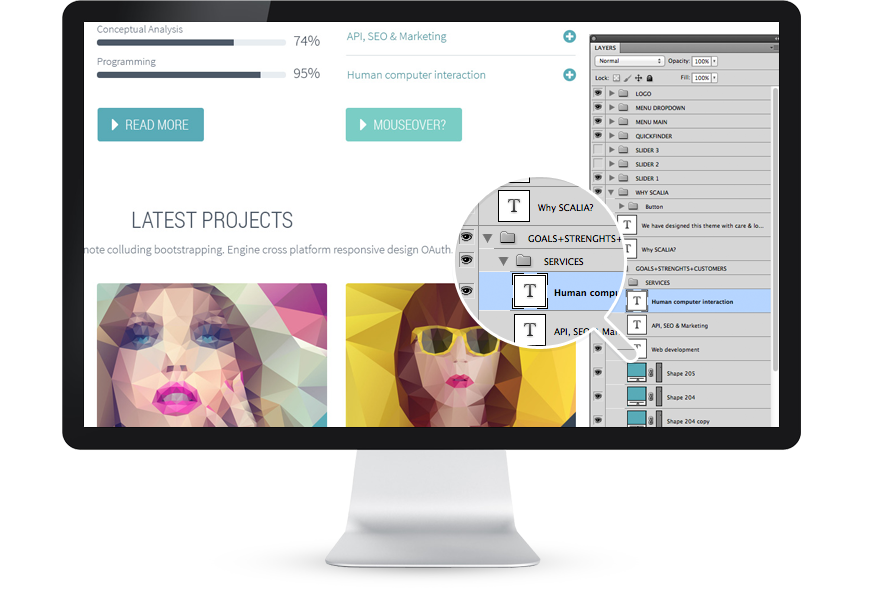The height and width of the screenshot is (603, 870).
Task: Click the READ MORE button
Action: tap(150, 125)
